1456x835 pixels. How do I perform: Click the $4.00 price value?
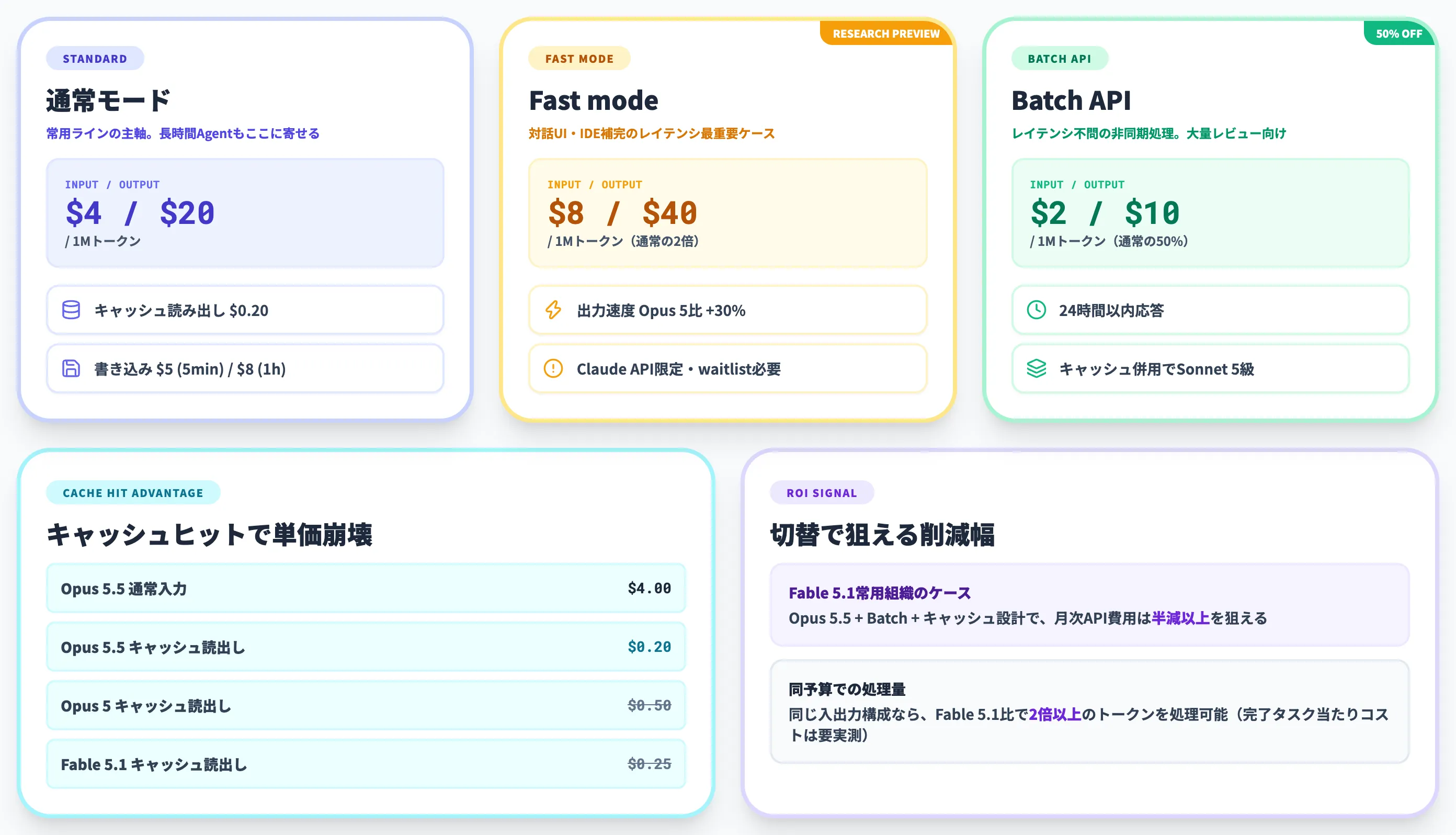[x=649, y=588]
